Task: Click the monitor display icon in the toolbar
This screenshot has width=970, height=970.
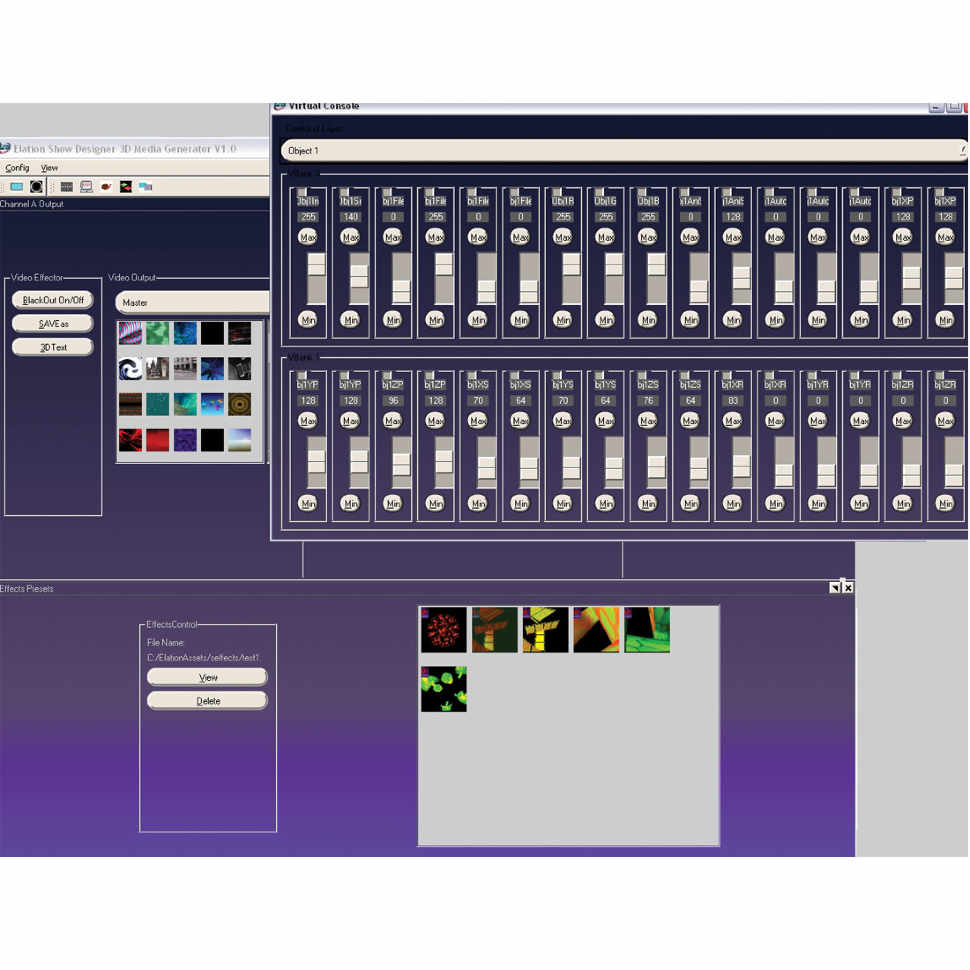Action: 86,186
